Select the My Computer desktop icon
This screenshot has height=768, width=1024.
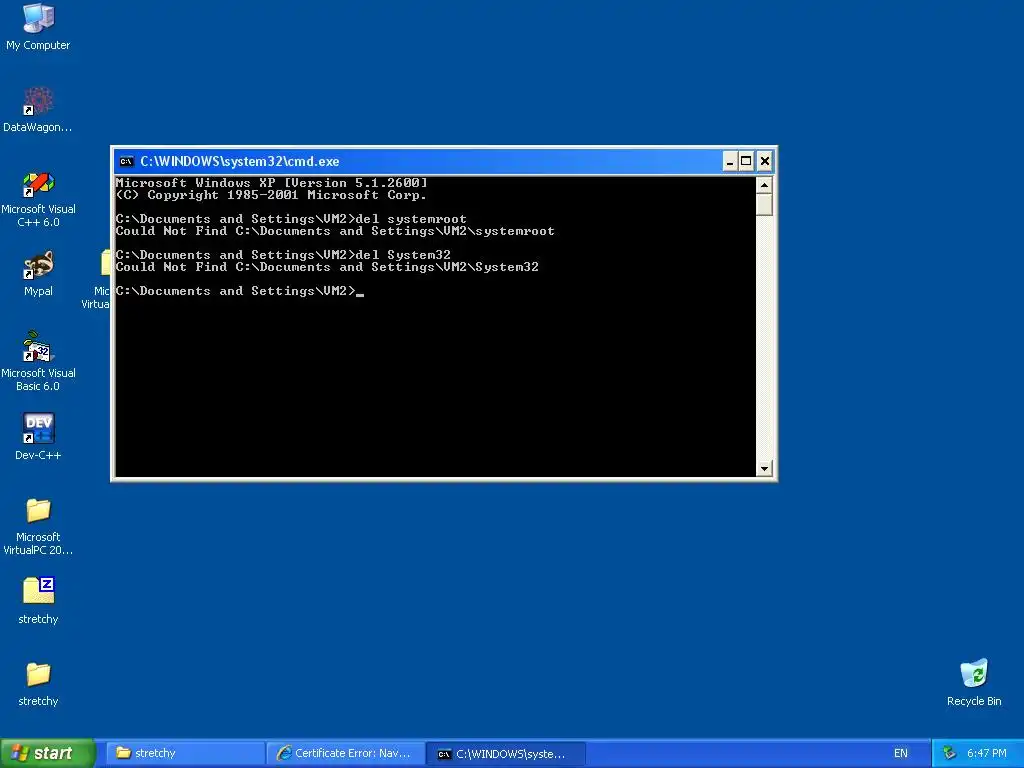(38, 26)
